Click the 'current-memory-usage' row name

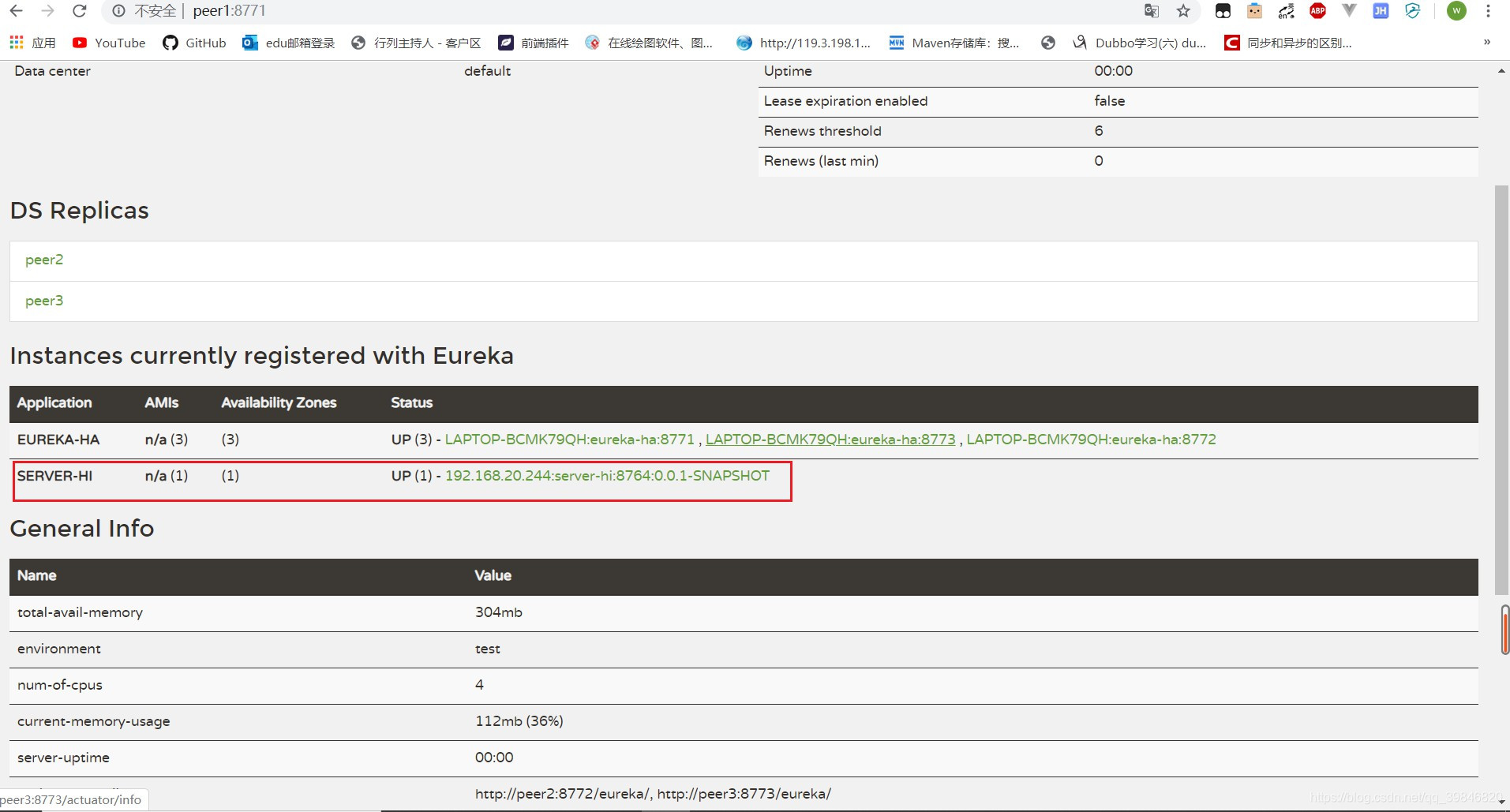(94, 721)
